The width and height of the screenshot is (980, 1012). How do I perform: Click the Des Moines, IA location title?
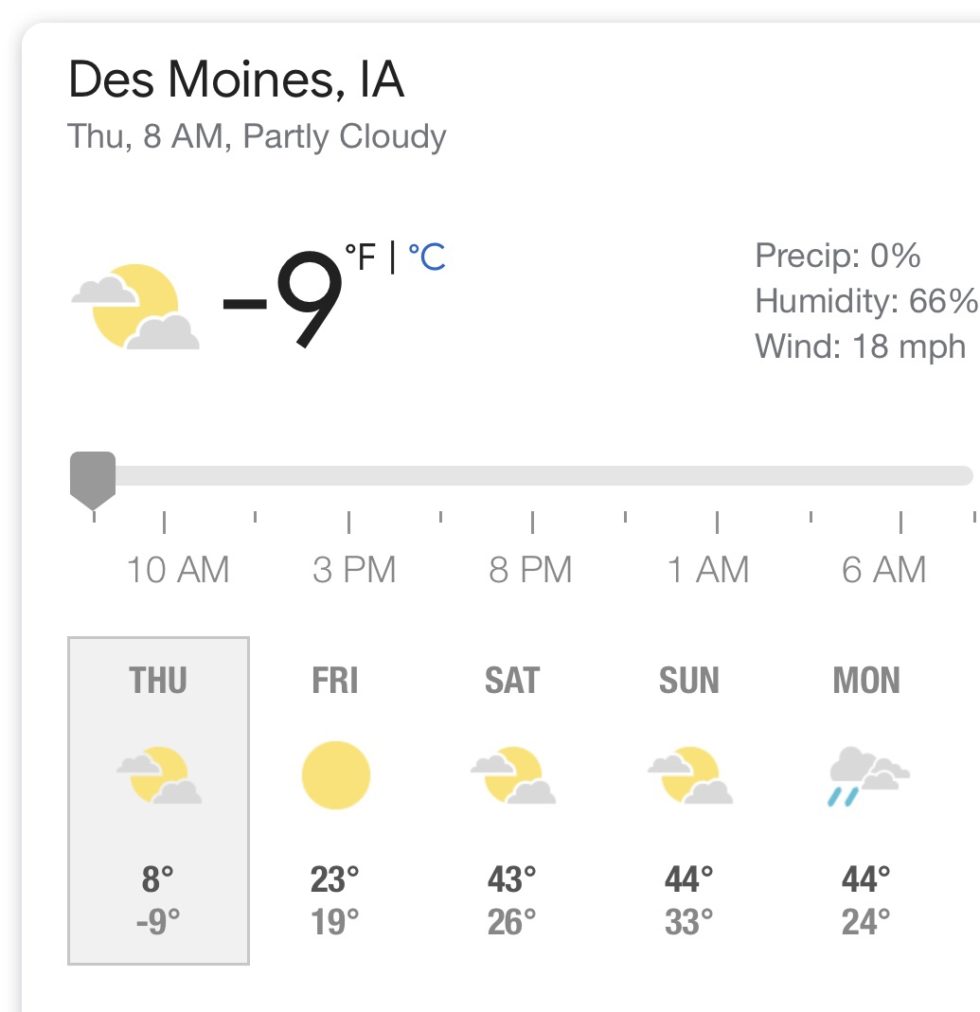click(236, 79)
